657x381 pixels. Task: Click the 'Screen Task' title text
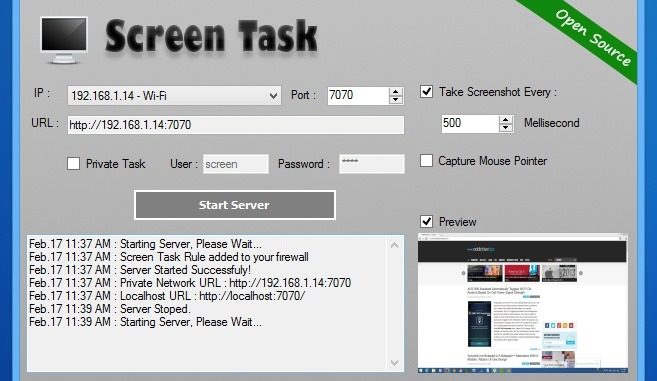point(212,36)
